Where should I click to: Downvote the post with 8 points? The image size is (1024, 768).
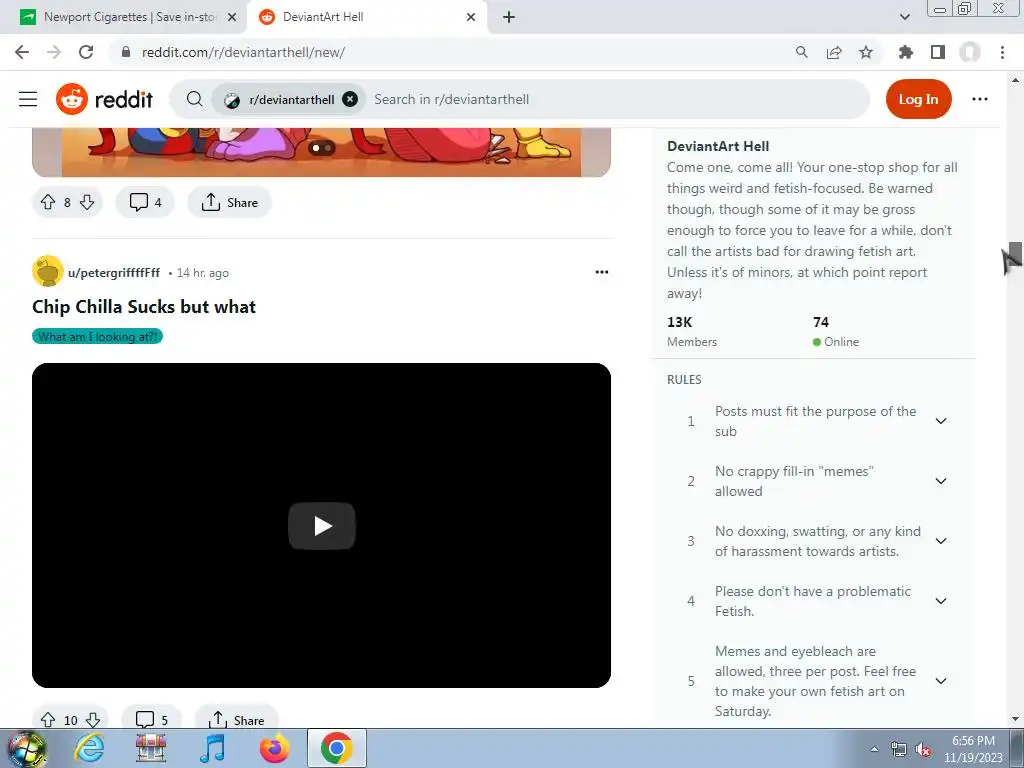(x=87, y=202)
